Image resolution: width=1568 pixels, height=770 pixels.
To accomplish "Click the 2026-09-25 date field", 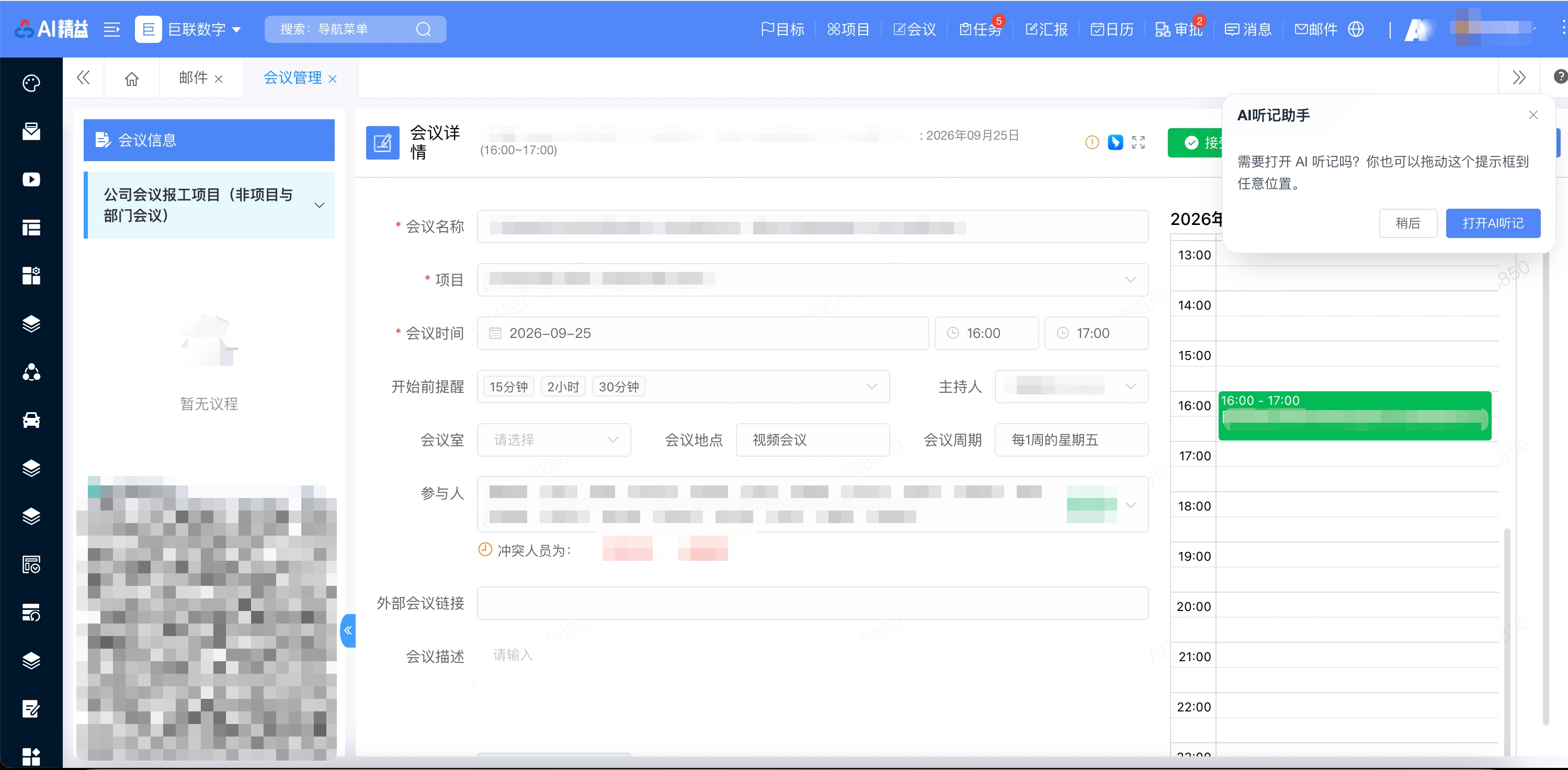I will click(702, 333).
